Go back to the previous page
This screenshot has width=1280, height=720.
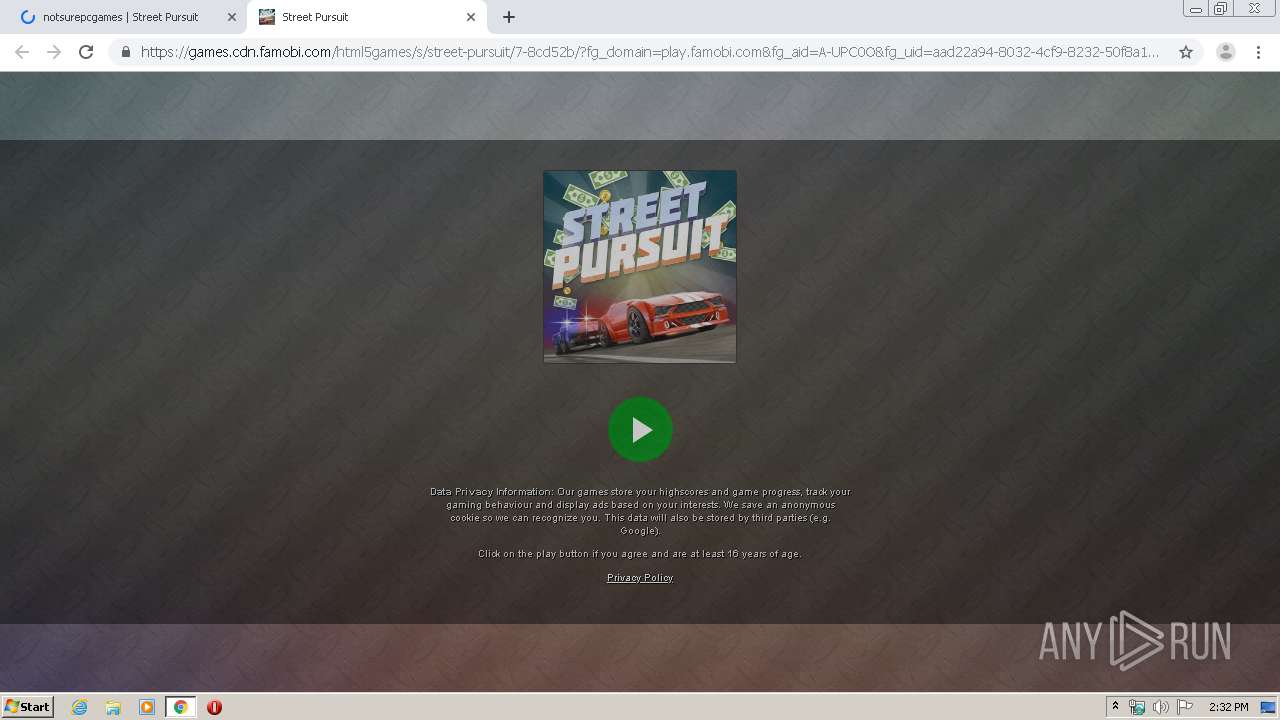22,52
